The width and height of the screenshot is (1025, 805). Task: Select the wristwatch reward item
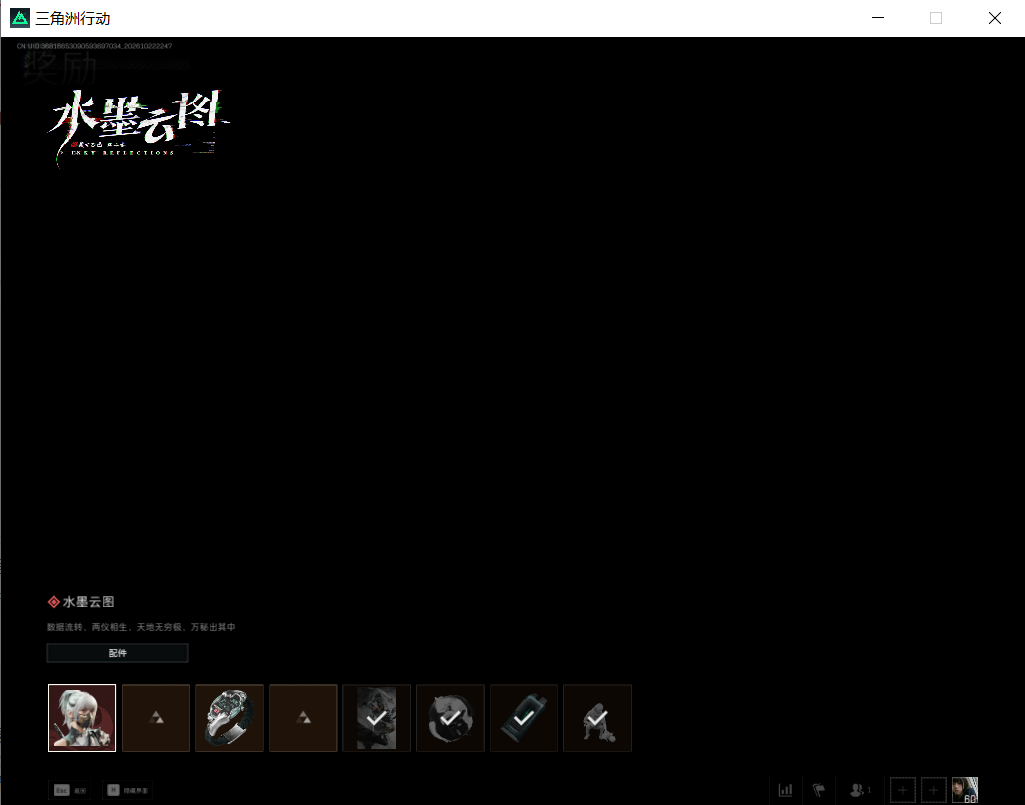pos(229,717)
